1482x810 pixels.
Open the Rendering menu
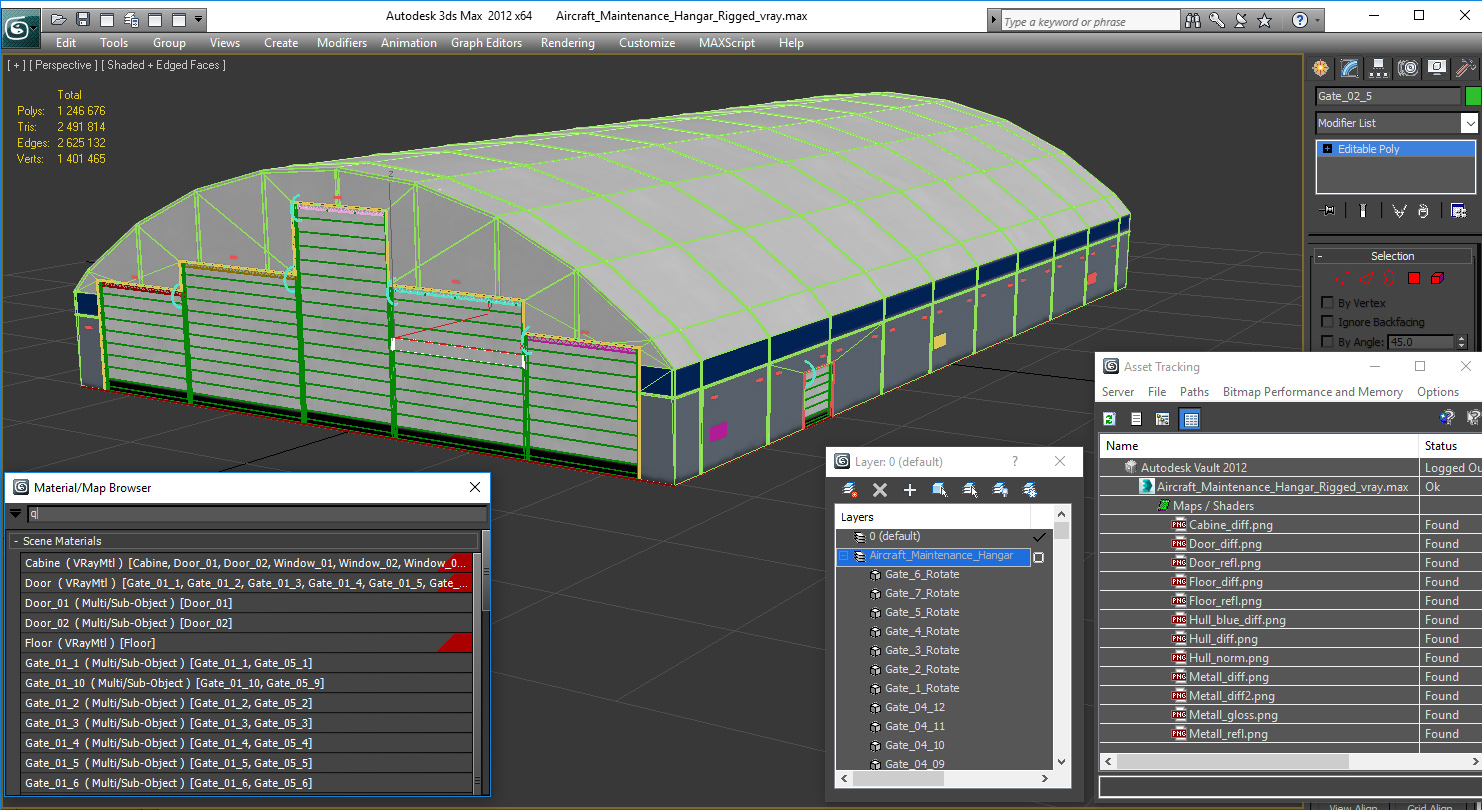point(567,43)
